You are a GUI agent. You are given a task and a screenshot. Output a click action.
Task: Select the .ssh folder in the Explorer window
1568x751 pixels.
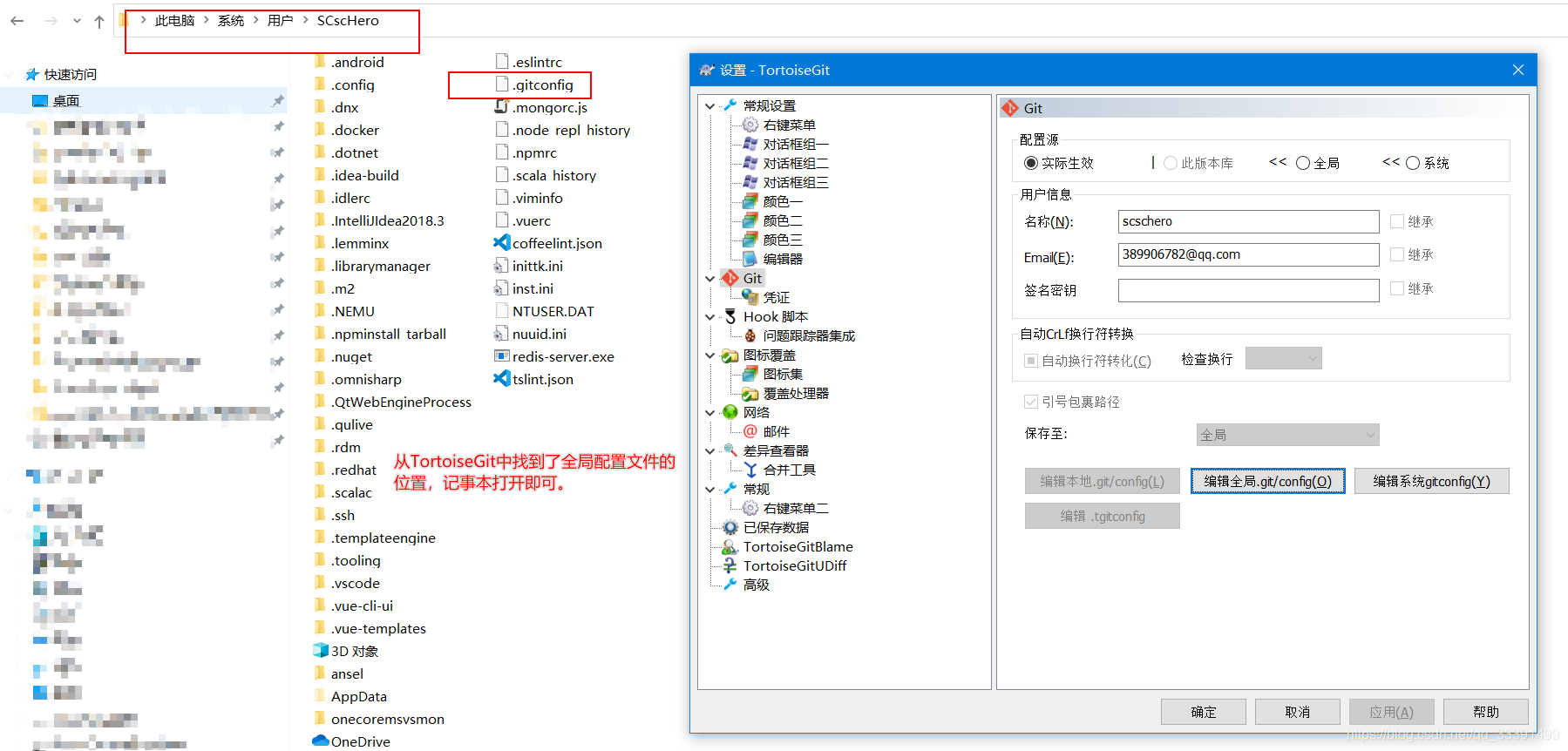pos(334,515)
